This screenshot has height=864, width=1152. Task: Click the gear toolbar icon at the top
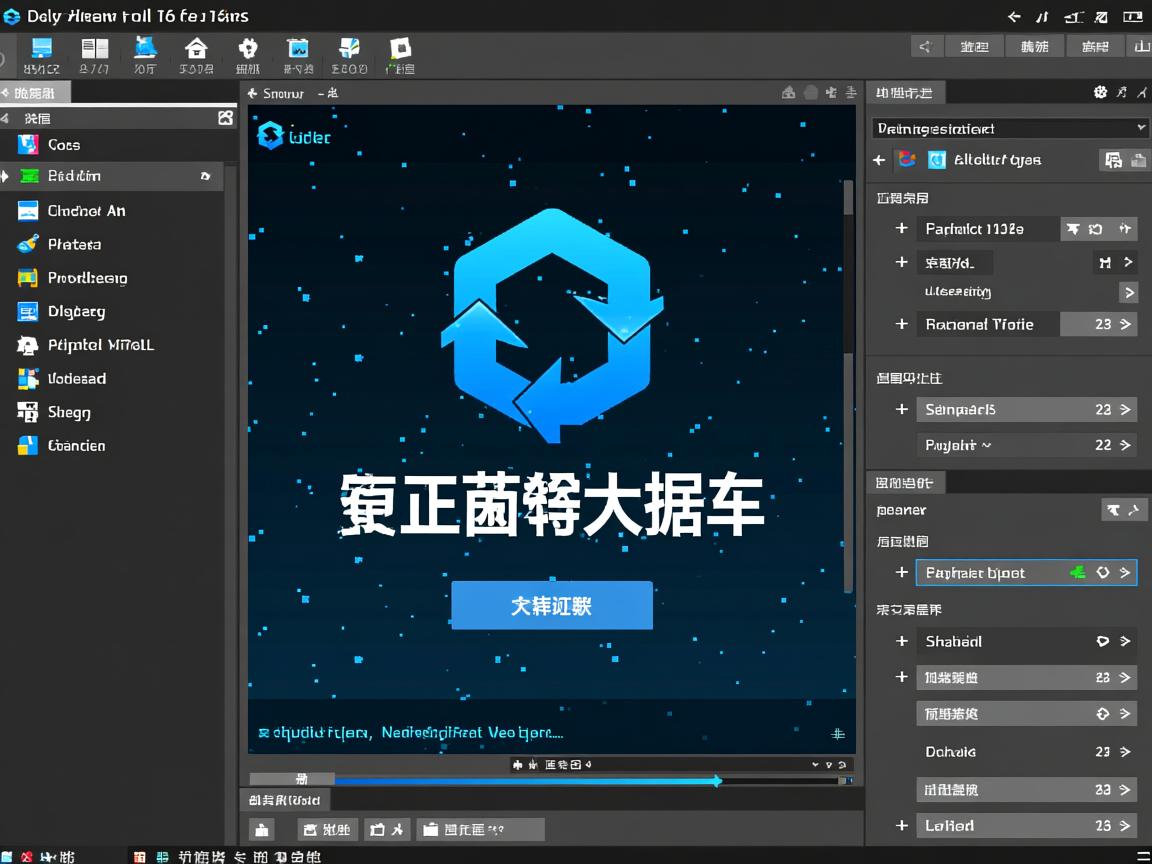tap(248, 48)
